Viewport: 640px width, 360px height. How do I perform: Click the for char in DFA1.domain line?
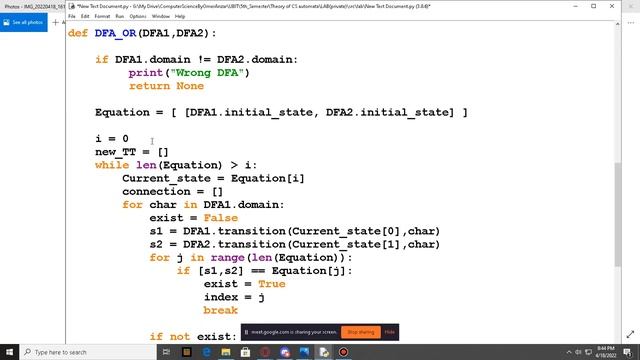pos(203,204)
